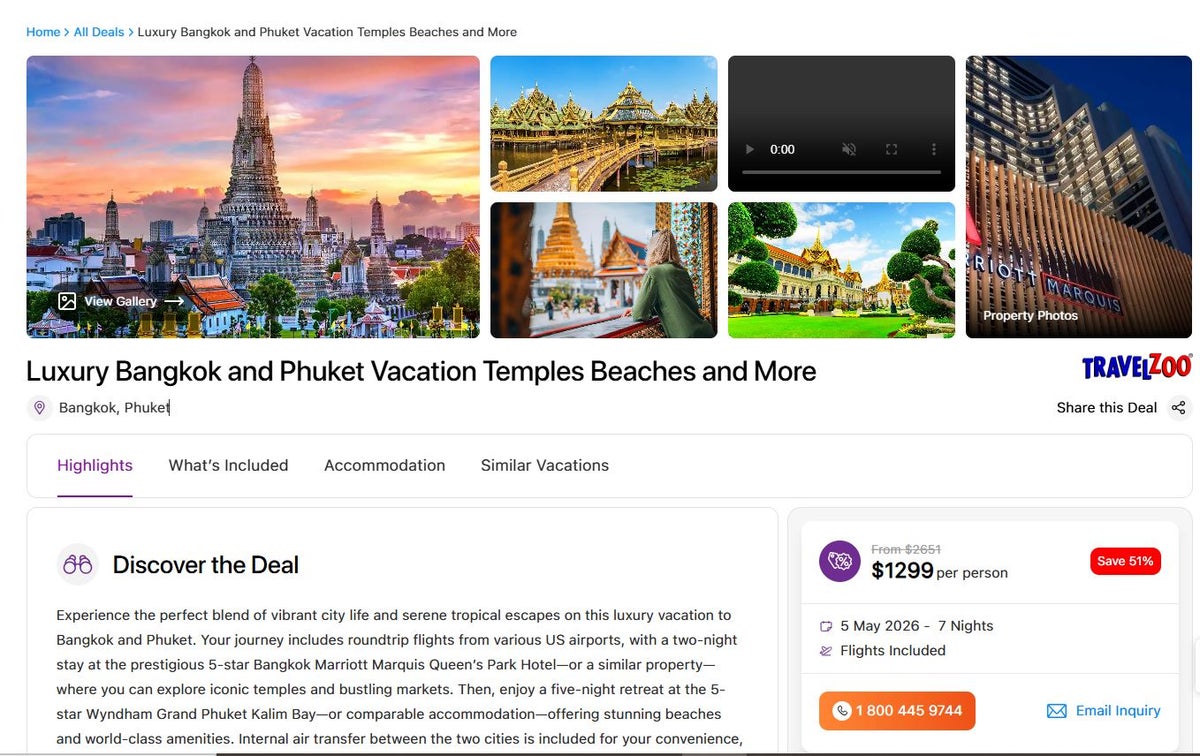1200x756 pixels.
Task: Click the phone icon on the orange call button
Action: click(842, 711)
